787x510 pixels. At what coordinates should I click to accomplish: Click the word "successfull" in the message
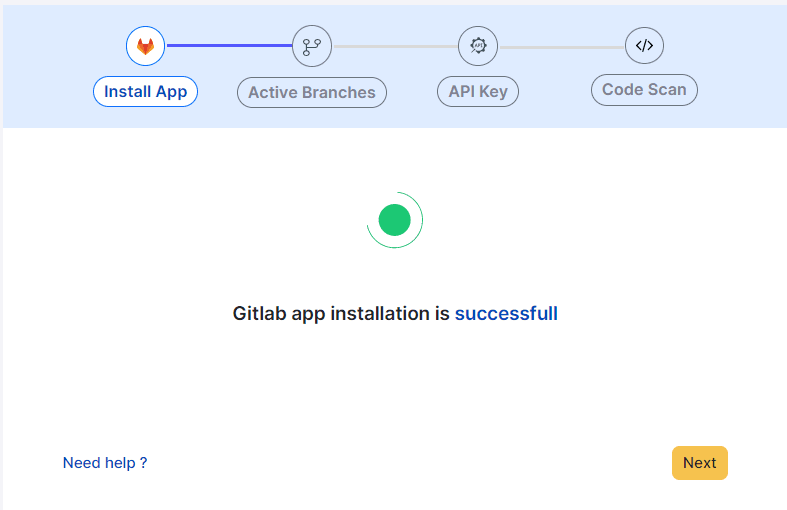click(506, 314)
